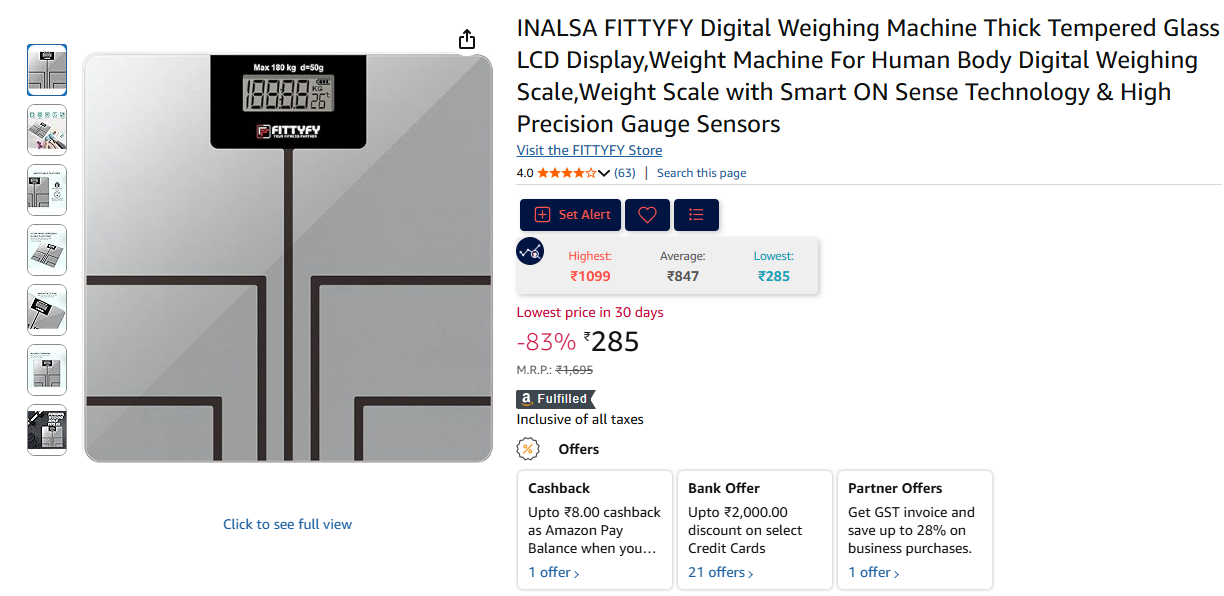Screen dimensions: 1224x596
Task: Open Search this page link
Action: [x=701, y=173]
